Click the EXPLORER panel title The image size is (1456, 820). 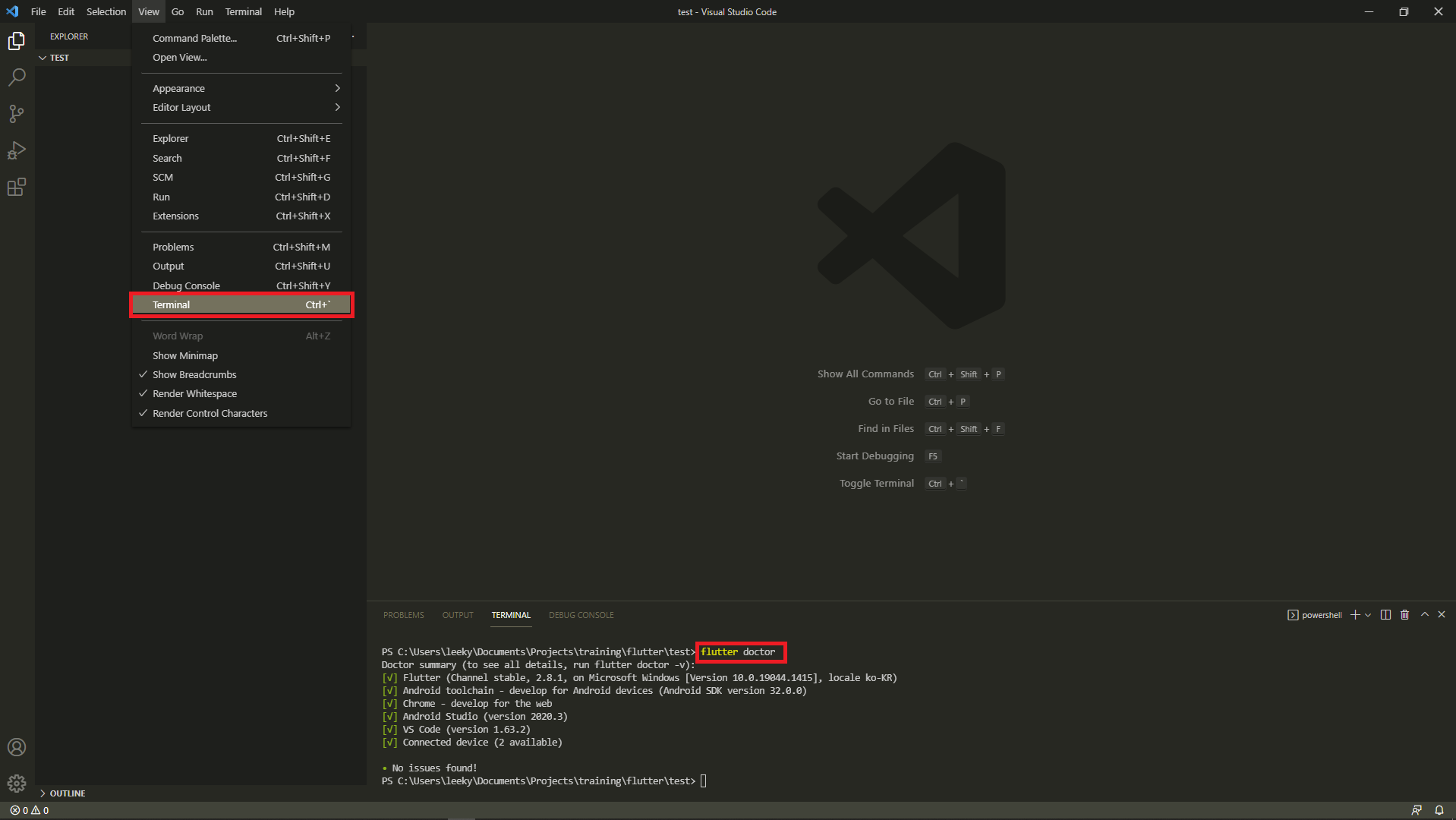pos(69,36)
